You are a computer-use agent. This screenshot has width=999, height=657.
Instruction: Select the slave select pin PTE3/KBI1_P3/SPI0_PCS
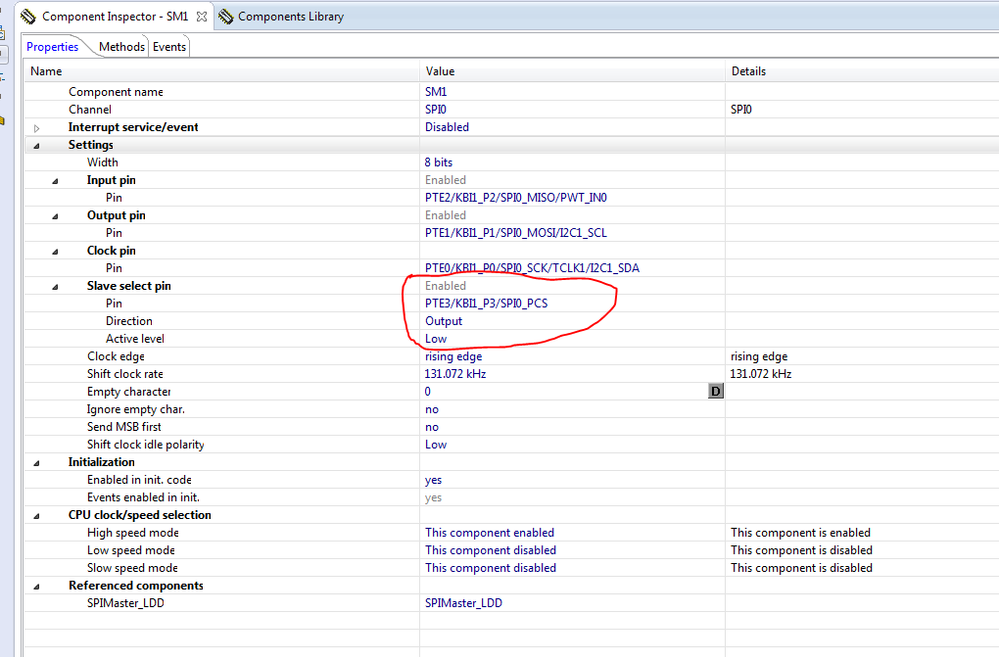[x=486, y=303]
